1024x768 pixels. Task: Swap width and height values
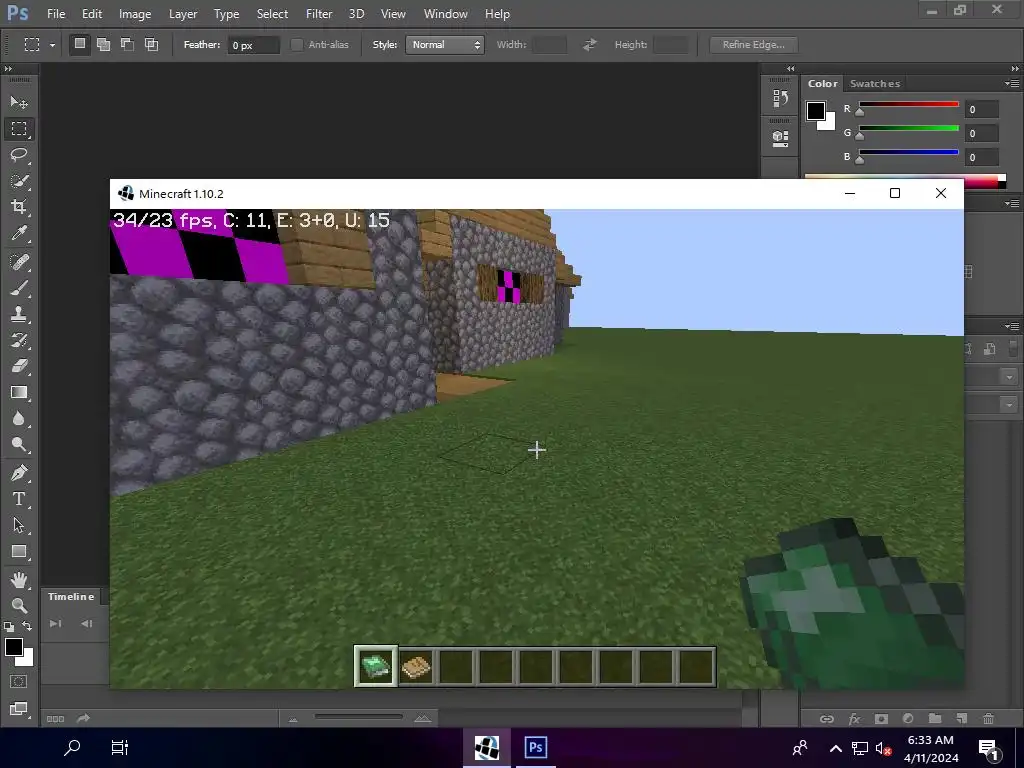pyautogui.click(x=590, y=44)
